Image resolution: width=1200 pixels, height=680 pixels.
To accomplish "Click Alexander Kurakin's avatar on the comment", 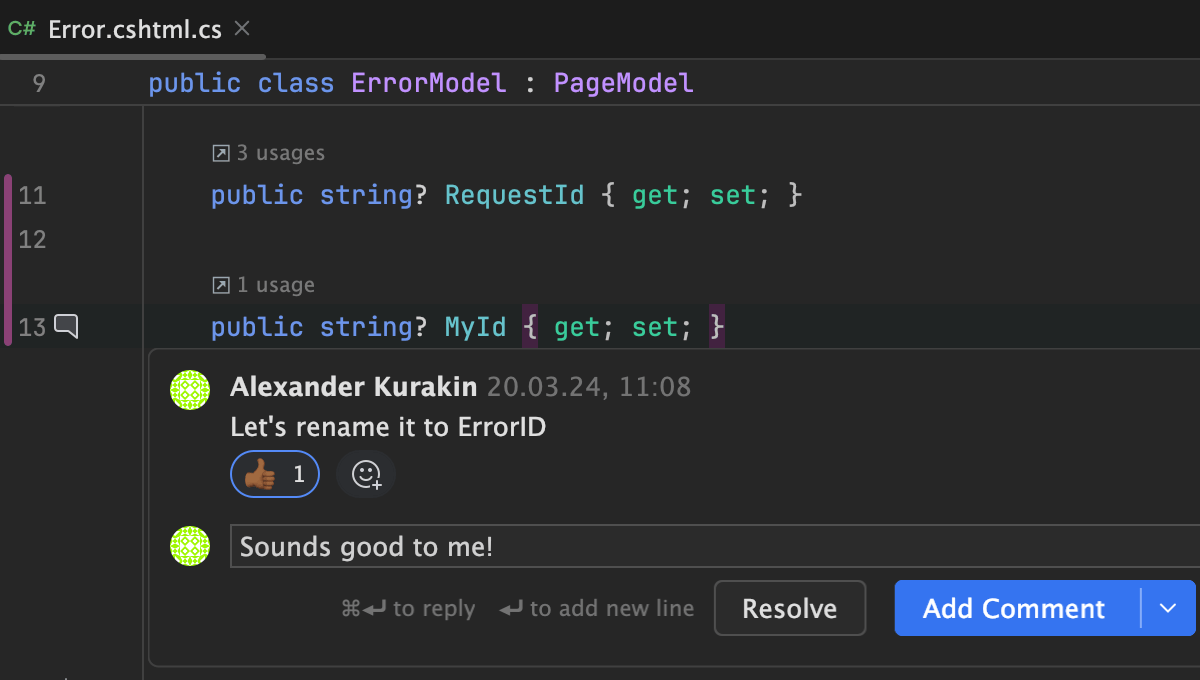I will (x=190, y=389).
